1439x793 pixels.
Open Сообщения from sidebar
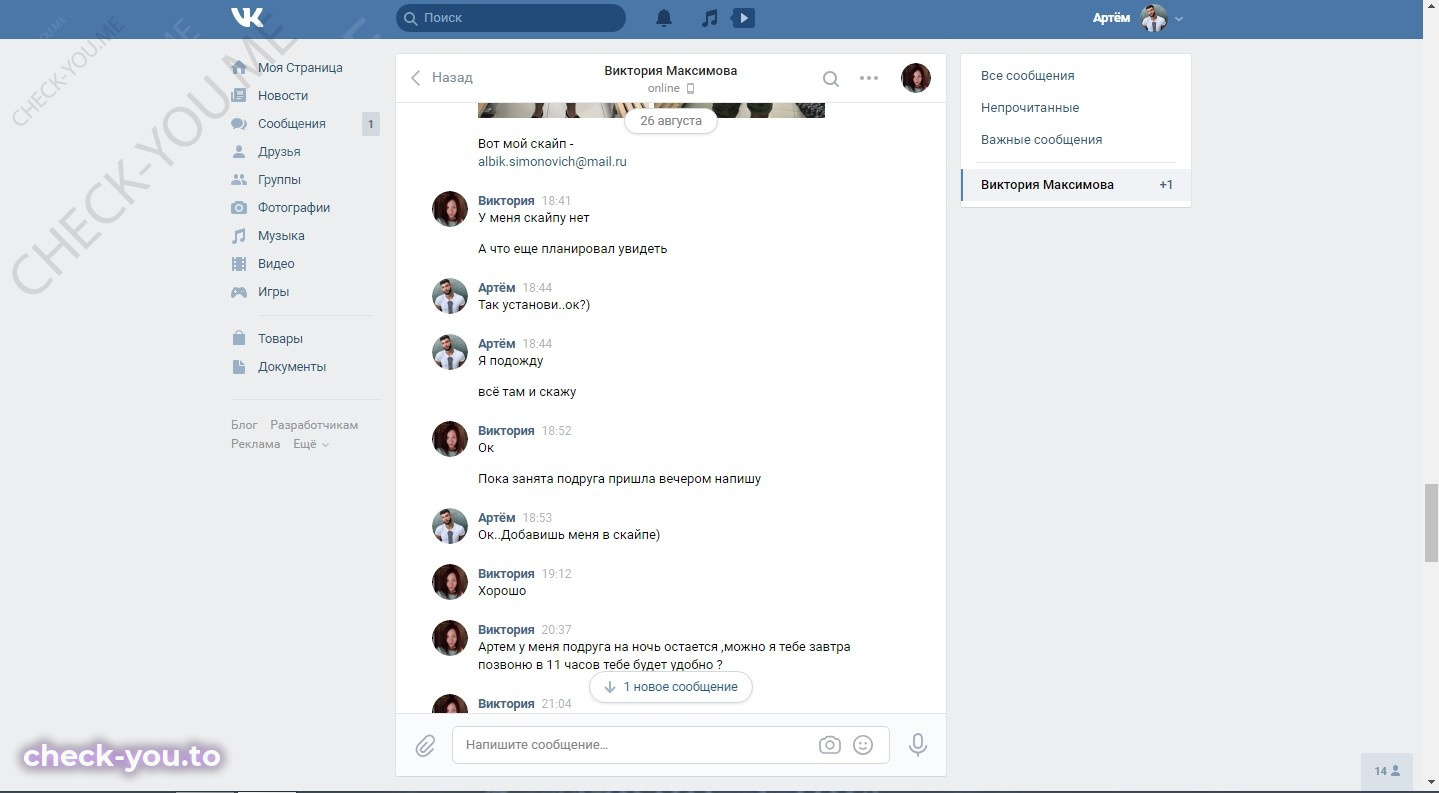pos(292,124)
